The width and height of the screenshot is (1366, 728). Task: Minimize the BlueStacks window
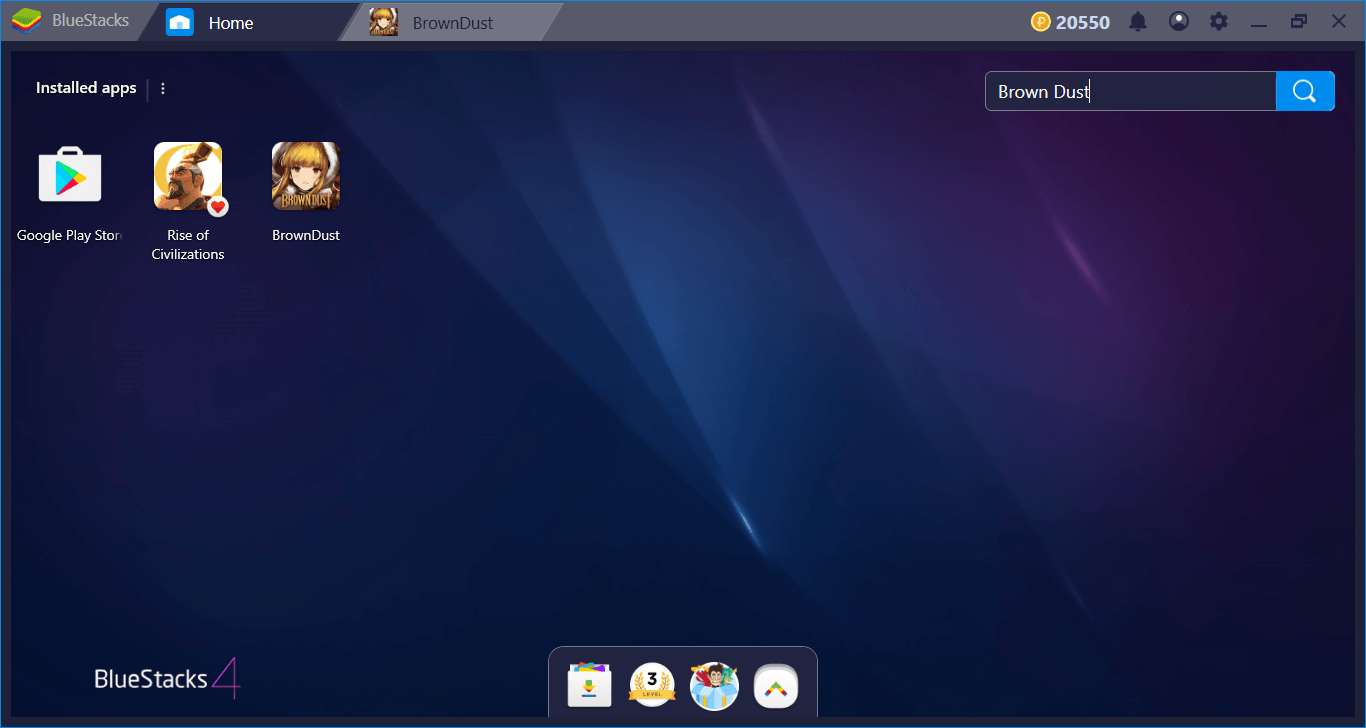point(1259,22)
